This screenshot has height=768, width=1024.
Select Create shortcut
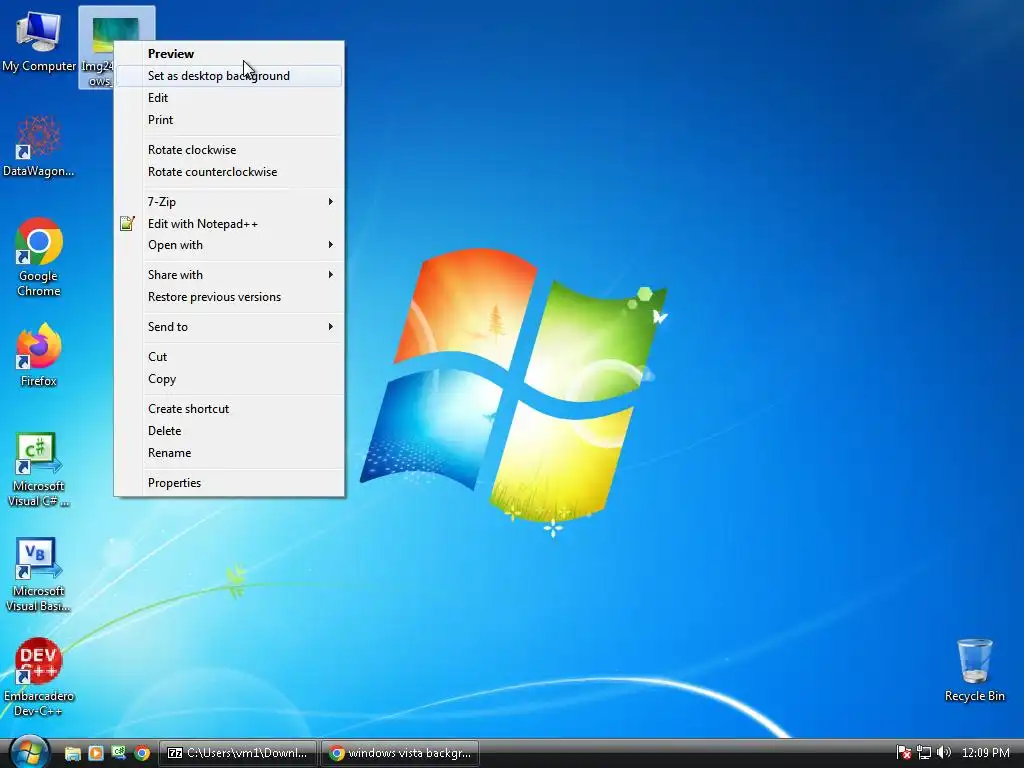tap(229, 409)
